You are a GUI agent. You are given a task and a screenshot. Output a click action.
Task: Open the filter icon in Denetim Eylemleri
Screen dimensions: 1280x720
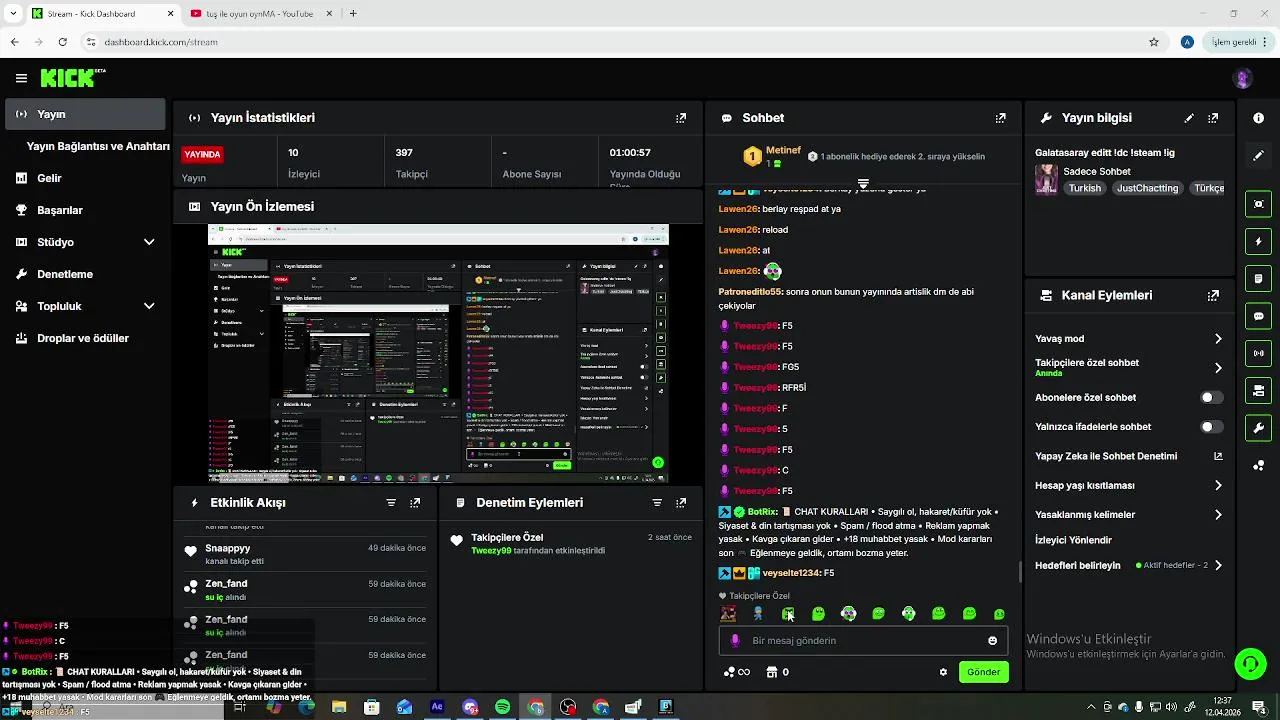click(x=657, y=503)
